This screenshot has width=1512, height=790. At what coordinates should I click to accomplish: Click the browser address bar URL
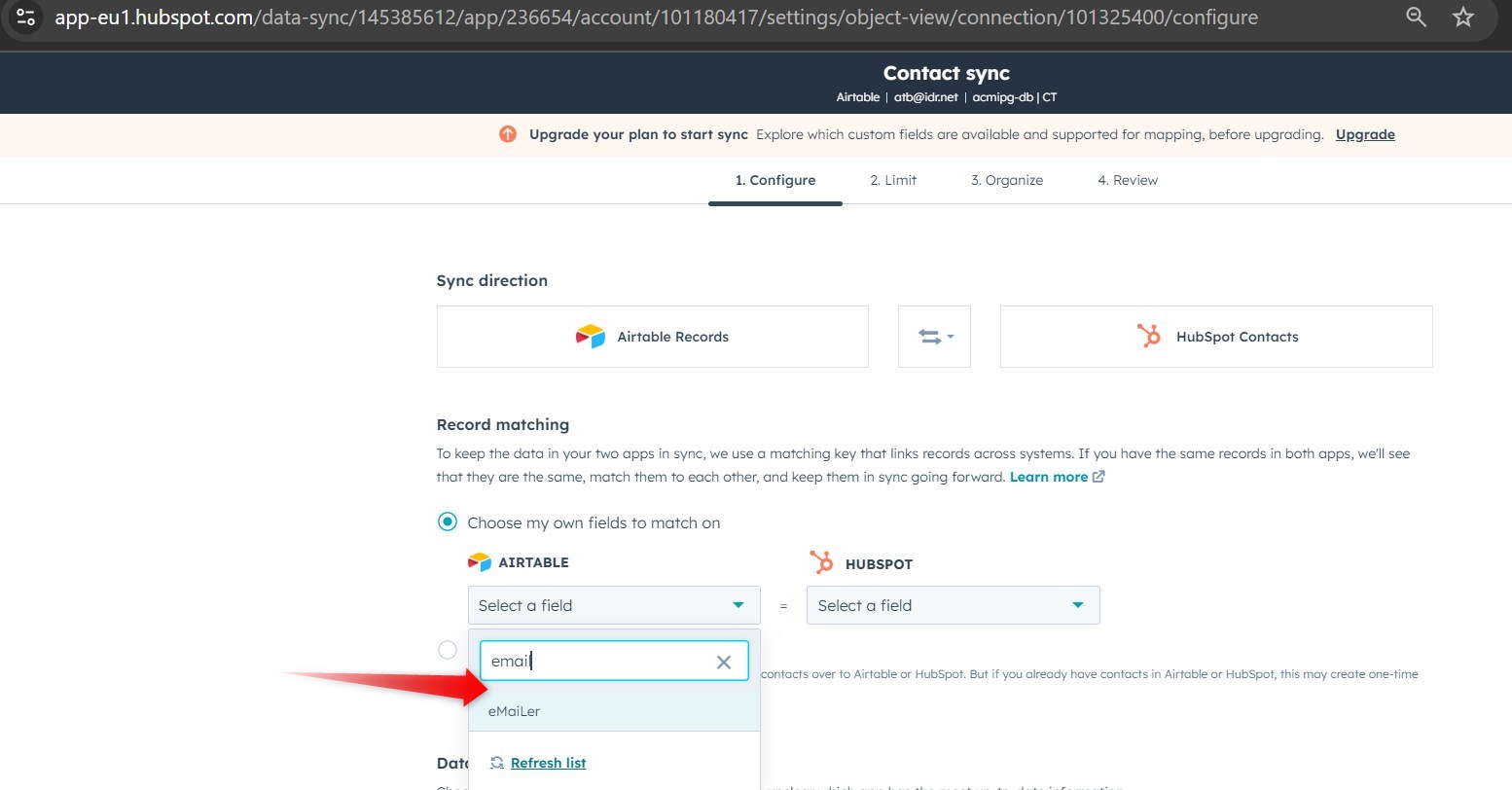tap(656, 18)
